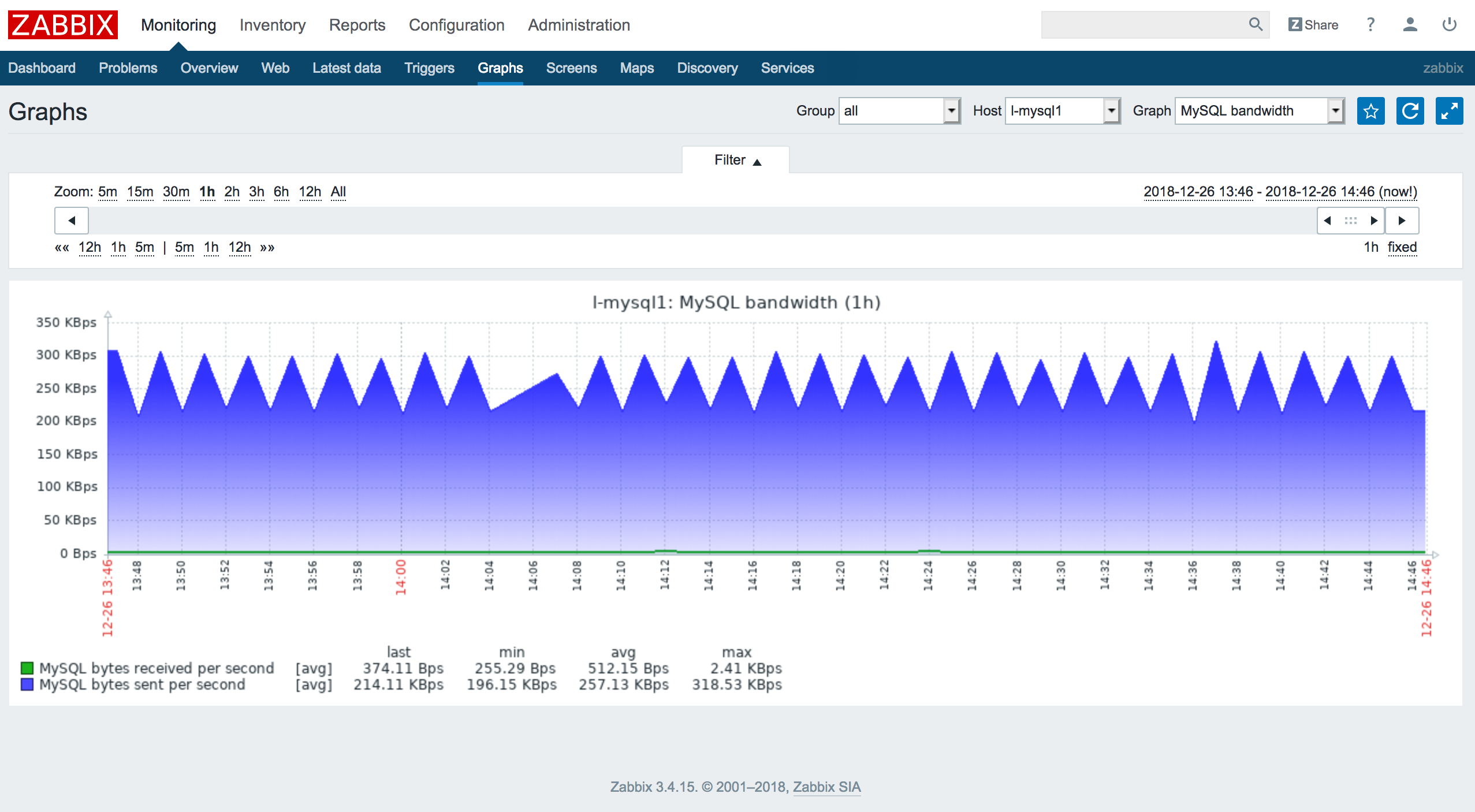
Task: Move back 12h with left link
Action: pyautogui.click(x=90, y=247)
